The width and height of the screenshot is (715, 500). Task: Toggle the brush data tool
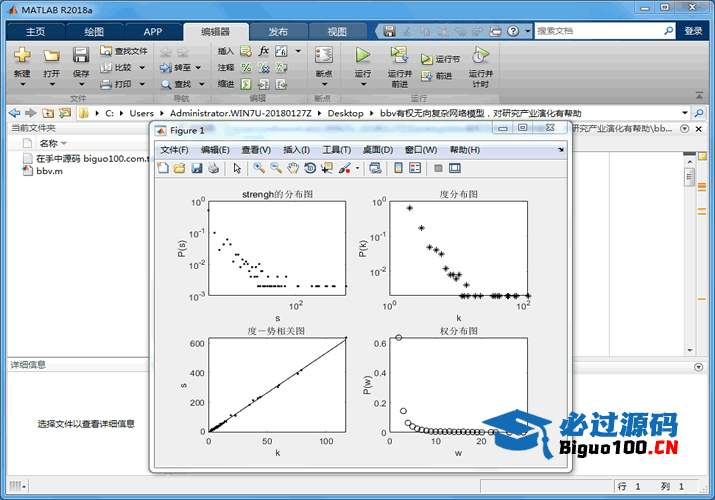click(x=345, y=168)
